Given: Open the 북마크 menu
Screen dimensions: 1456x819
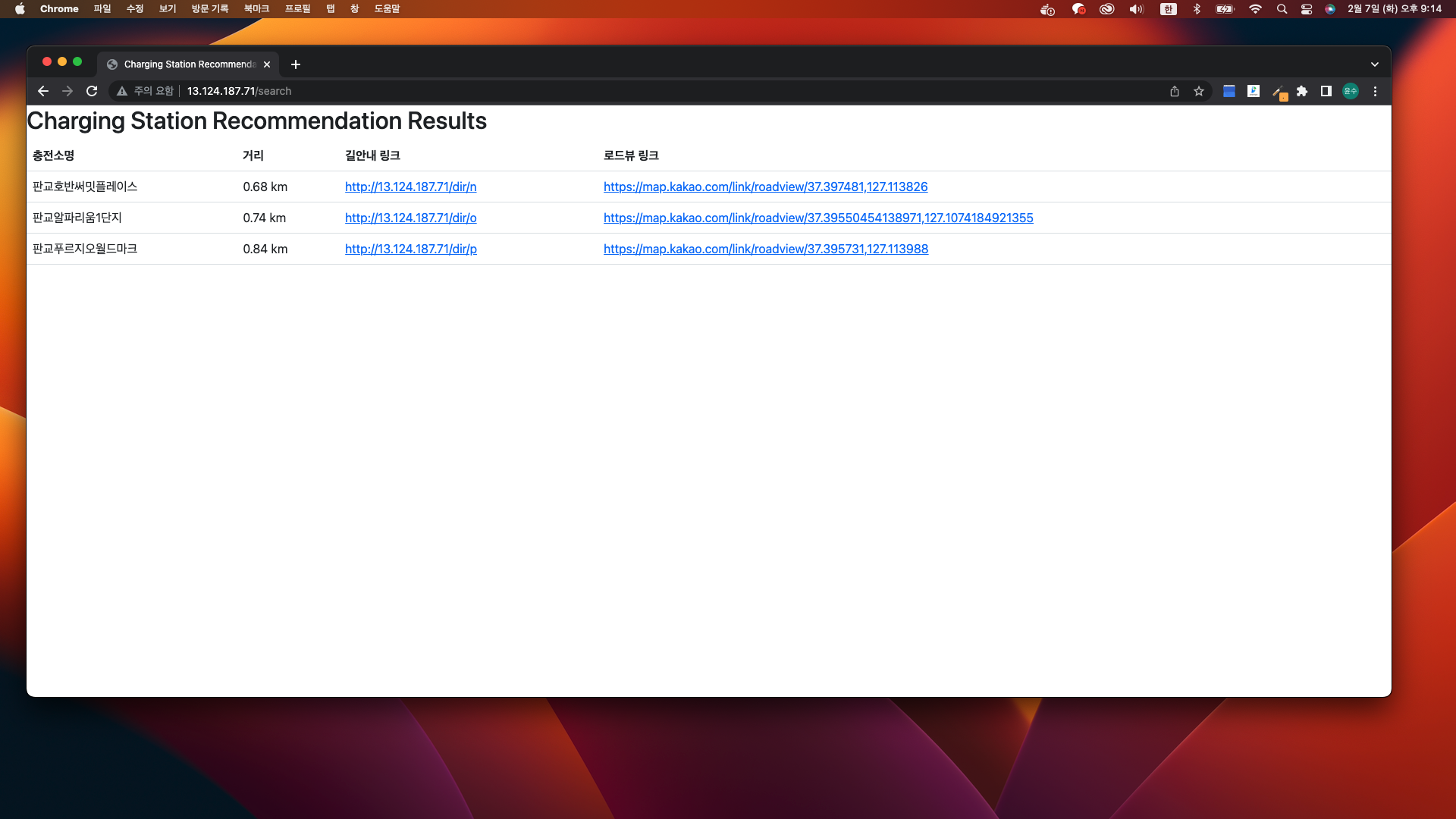Looking at the screenshot, I should [256, 9].
